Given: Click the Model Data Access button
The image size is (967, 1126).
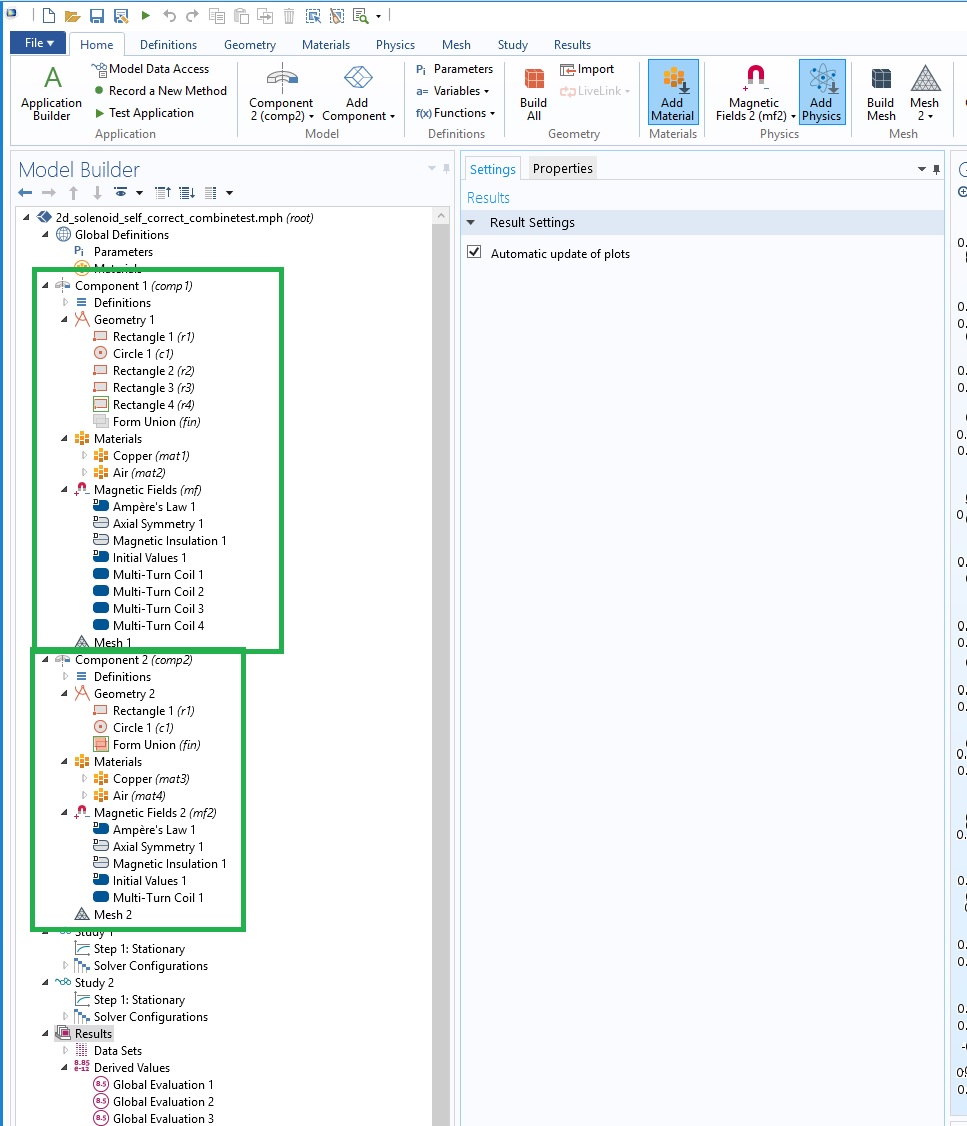Looking at the screenshot, I should pyautogui.click(x=158, y=69).
